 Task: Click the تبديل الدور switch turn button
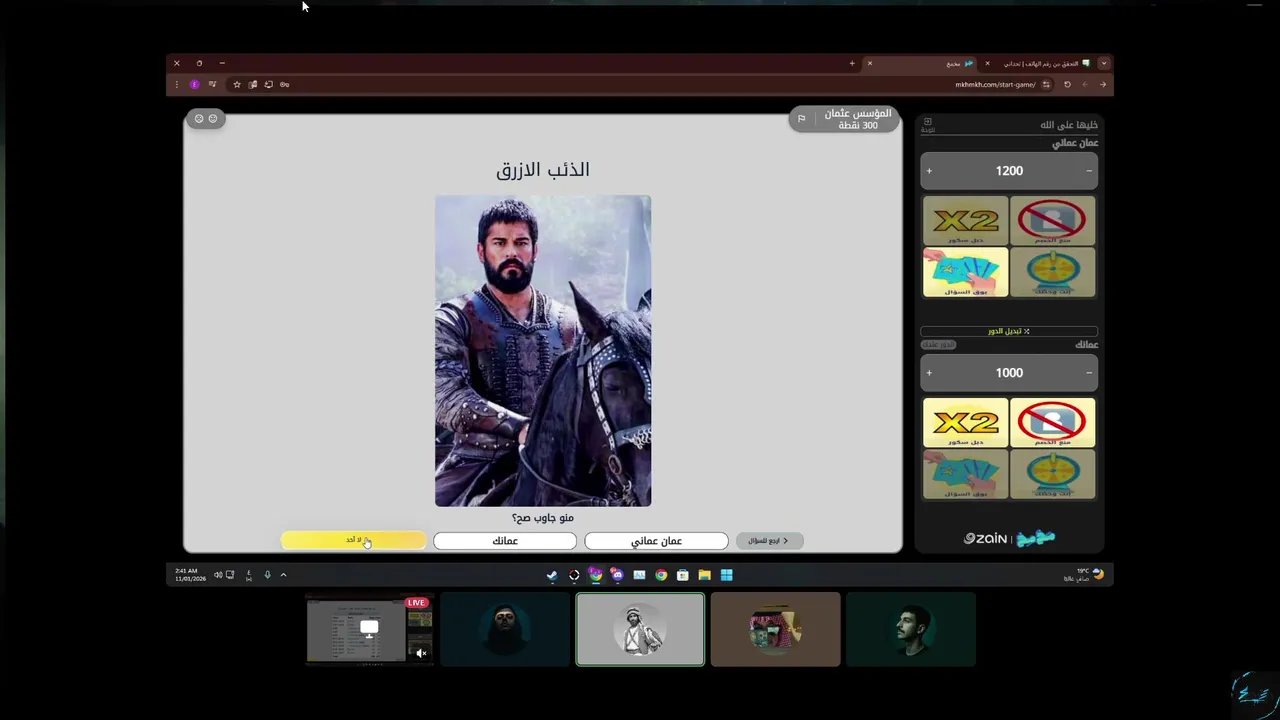[x=1009, y=331]
